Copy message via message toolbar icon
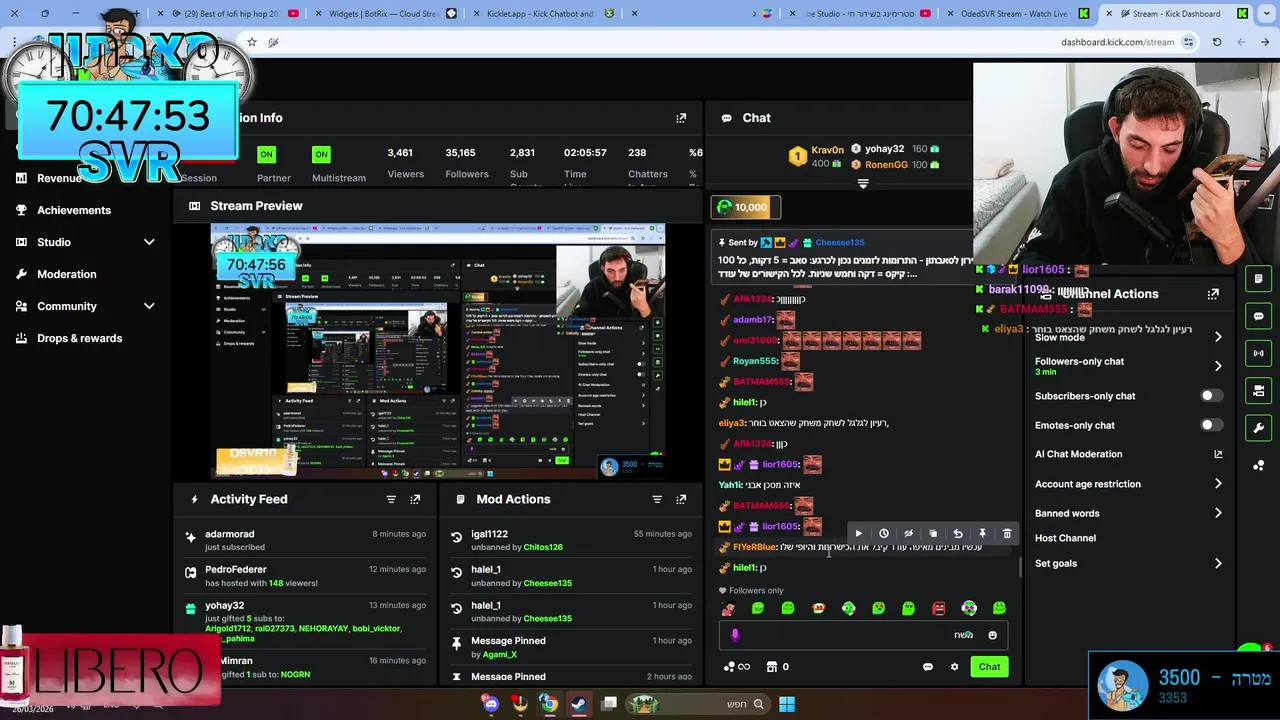This screenshot has height=720, width=1280. [933, 534]
